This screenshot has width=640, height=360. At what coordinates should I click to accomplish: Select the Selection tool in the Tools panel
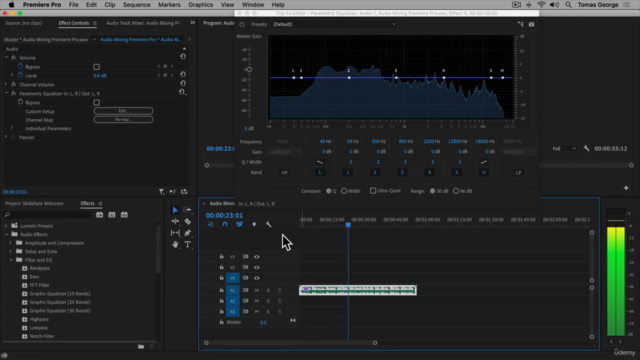(175, 210)
